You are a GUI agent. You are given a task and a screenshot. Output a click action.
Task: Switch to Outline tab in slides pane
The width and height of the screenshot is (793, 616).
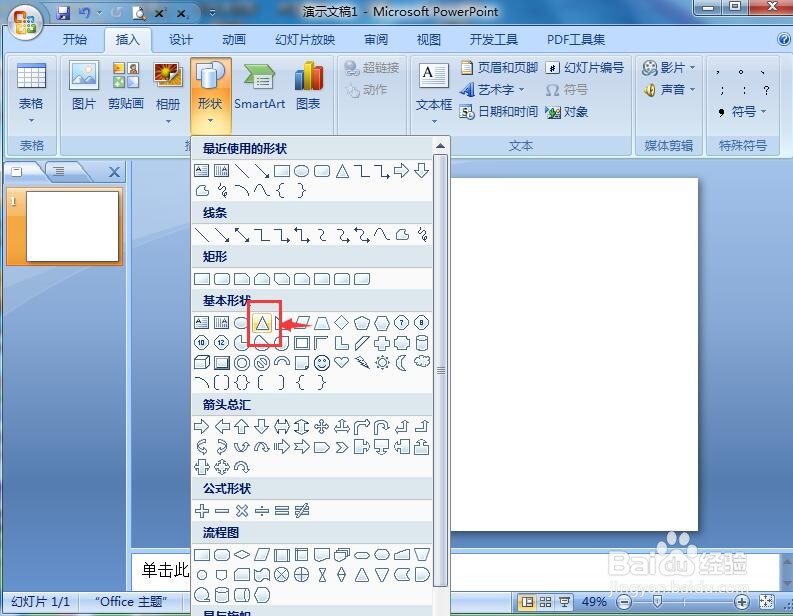coord(59,171)
